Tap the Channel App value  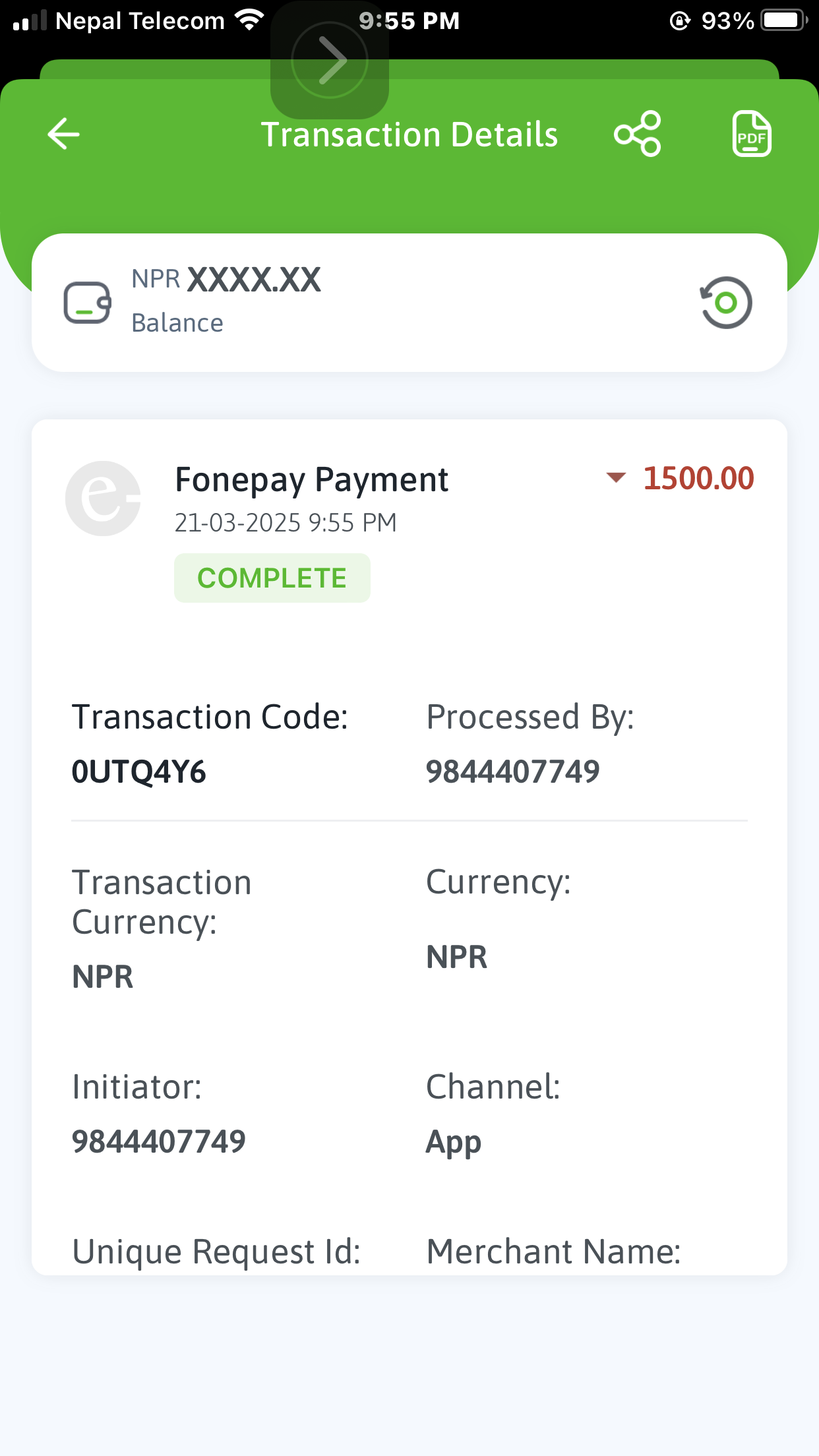pyautogui.click(x=454, y=1143)
